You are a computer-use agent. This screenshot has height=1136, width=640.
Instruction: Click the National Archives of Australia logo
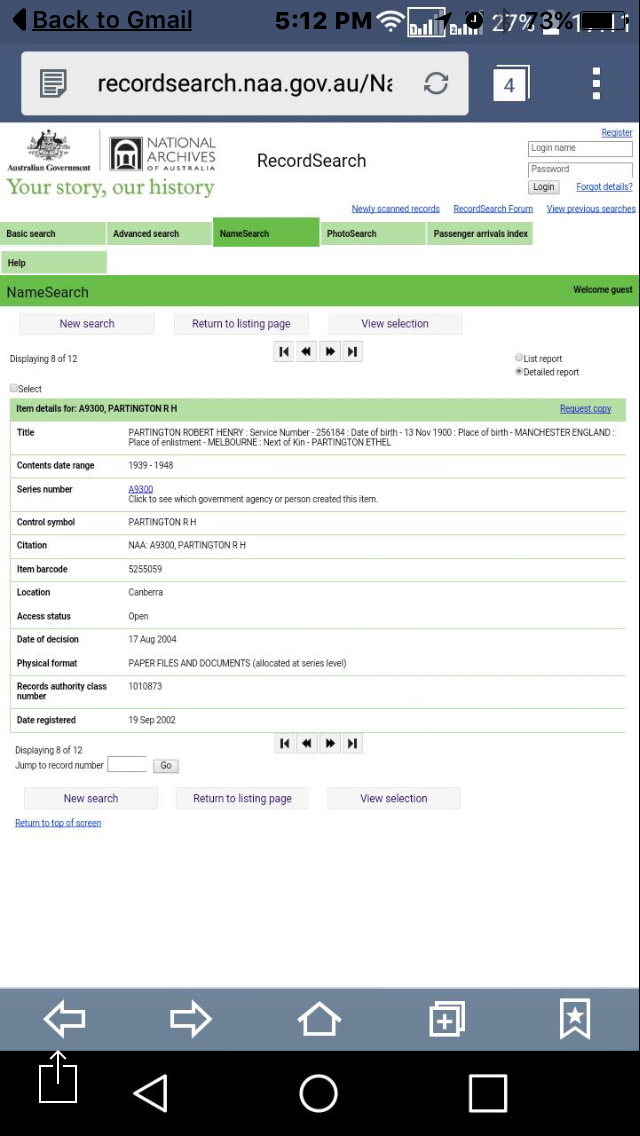[x=163, y=153]
